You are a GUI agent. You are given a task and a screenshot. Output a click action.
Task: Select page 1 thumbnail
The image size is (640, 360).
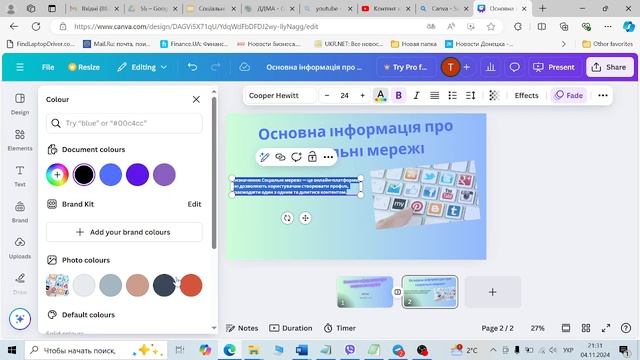(365, 292)
